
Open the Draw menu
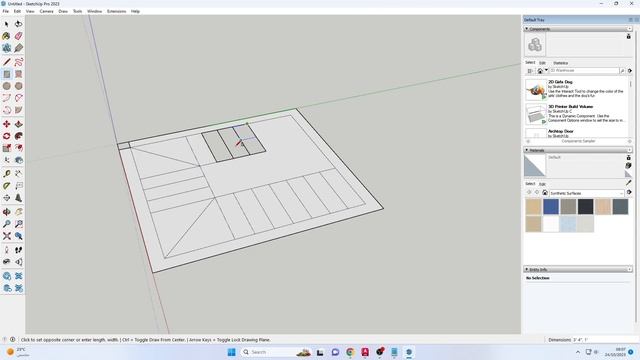click(63, 11)
